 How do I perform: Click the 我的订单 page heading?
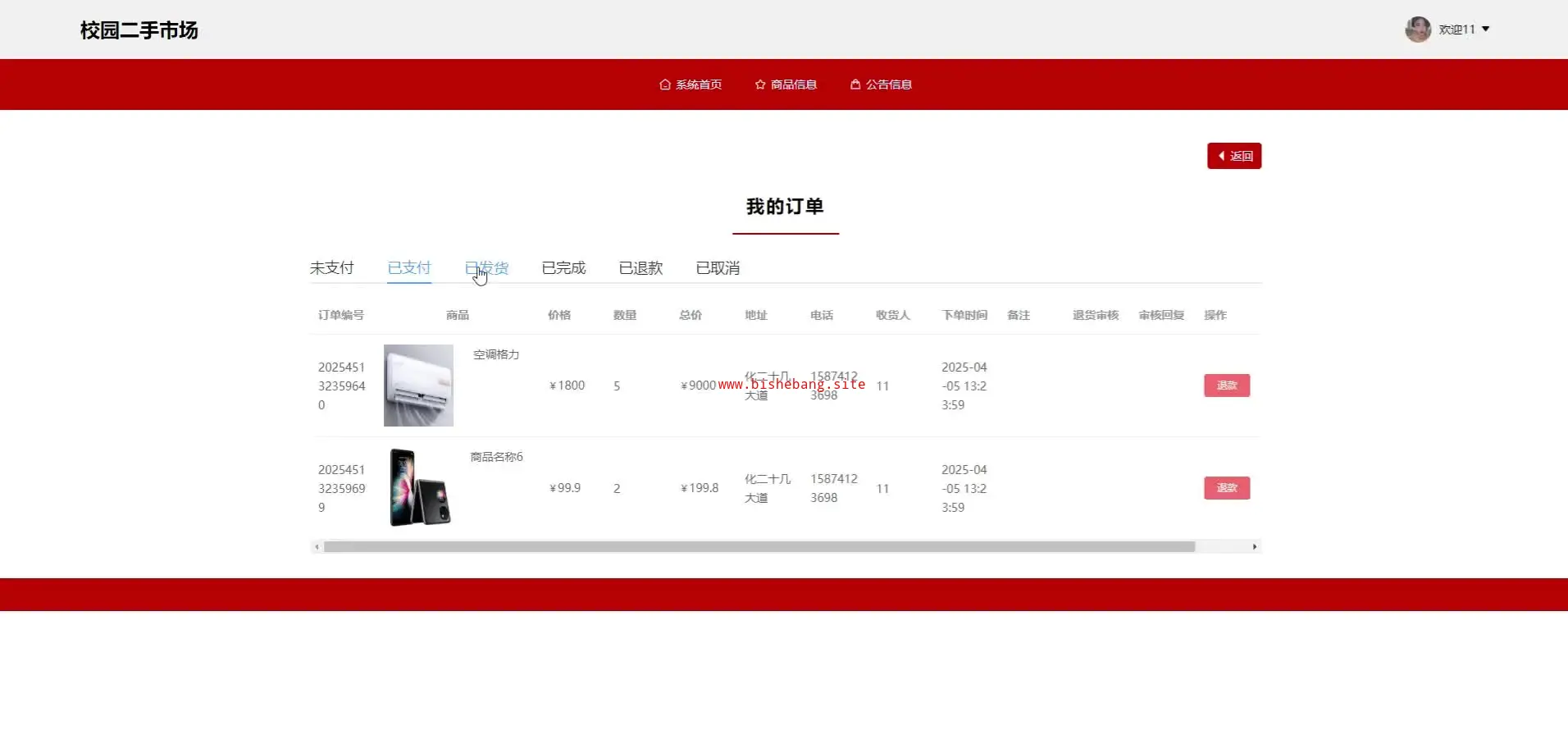[785, 207]
